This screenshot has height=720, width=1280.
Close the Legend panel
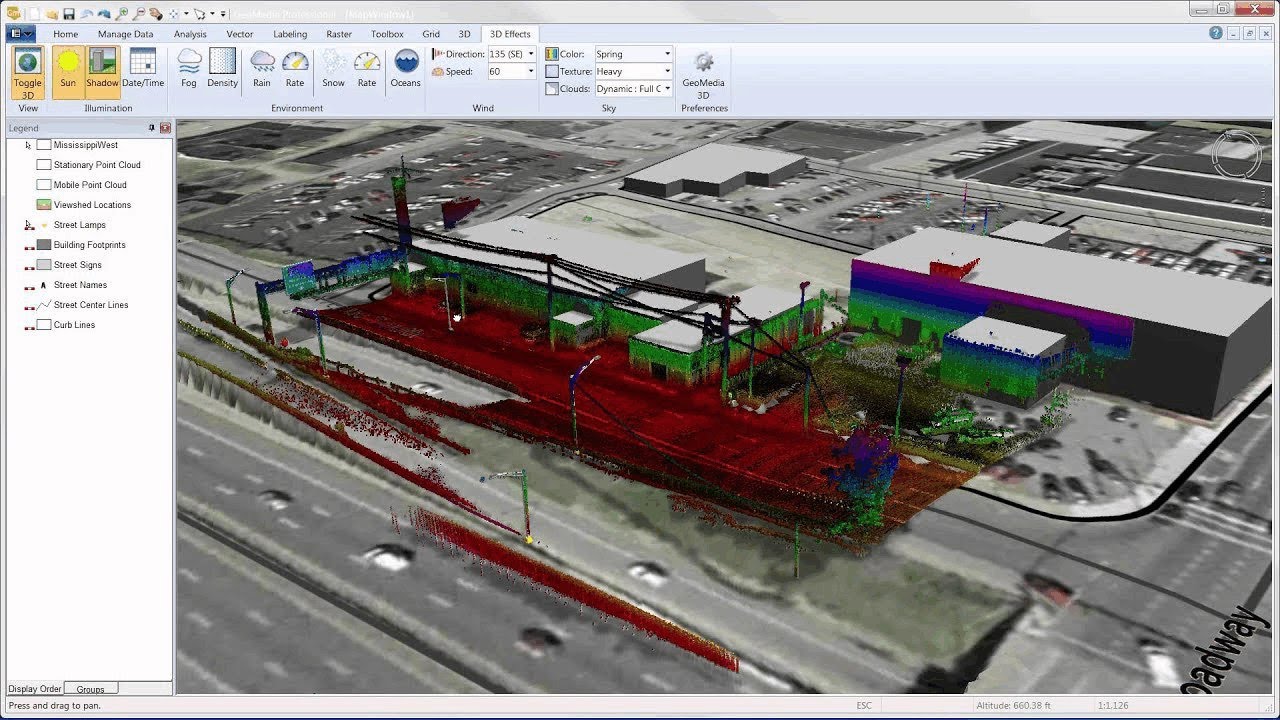click(165, 128)
